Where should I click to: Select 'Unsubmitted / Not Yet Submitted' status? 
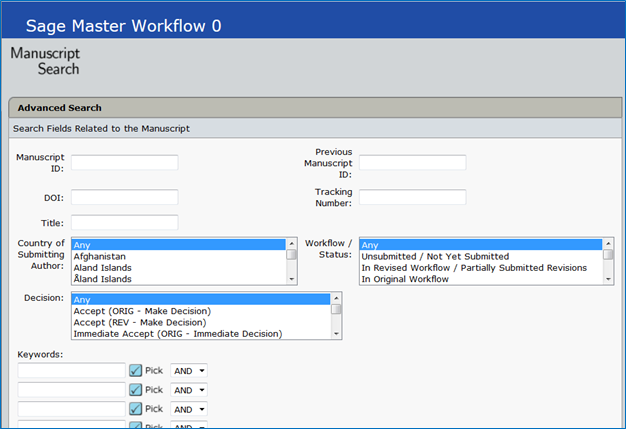click(435, 256)
